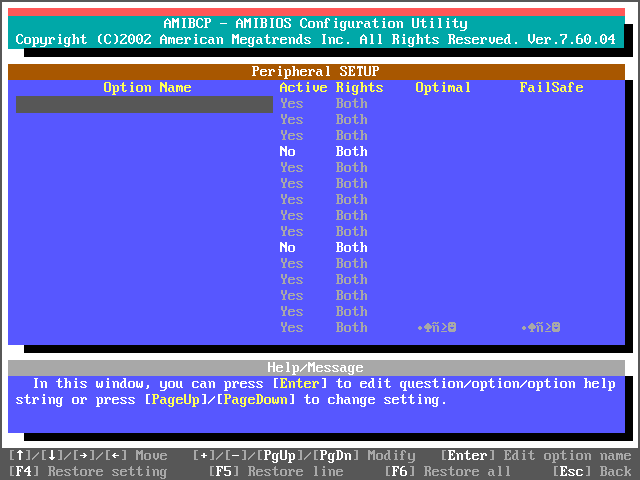Click yellow [Enter] in the help message

[x=300, y=384]
